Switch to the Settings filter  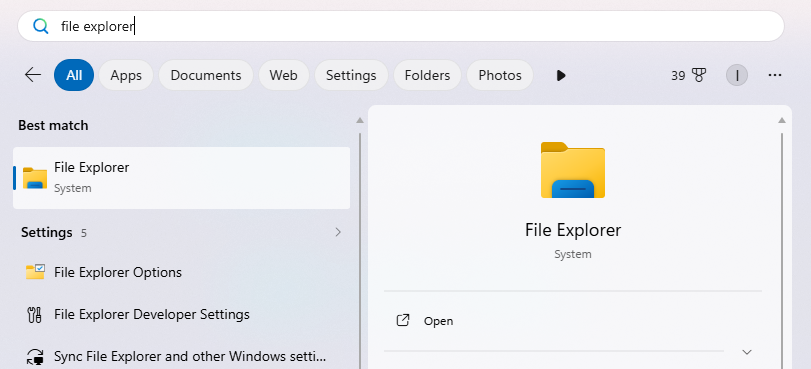[x=351, y=75]
